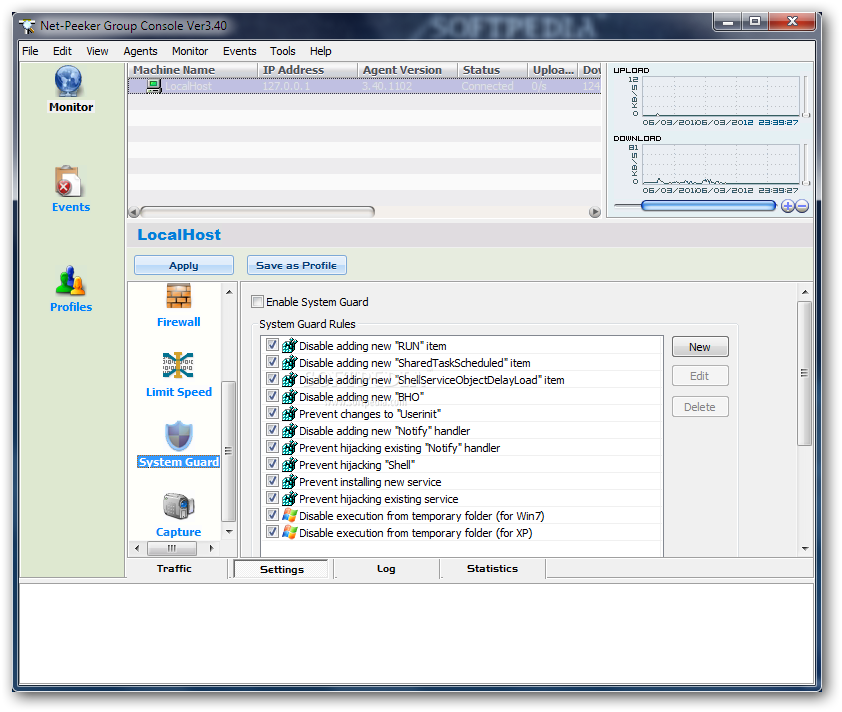This screenshot has height=712, width=842.
Task: Toggle Disable adding new 'BHO' checkbox
Action: (x=272, y=396)
